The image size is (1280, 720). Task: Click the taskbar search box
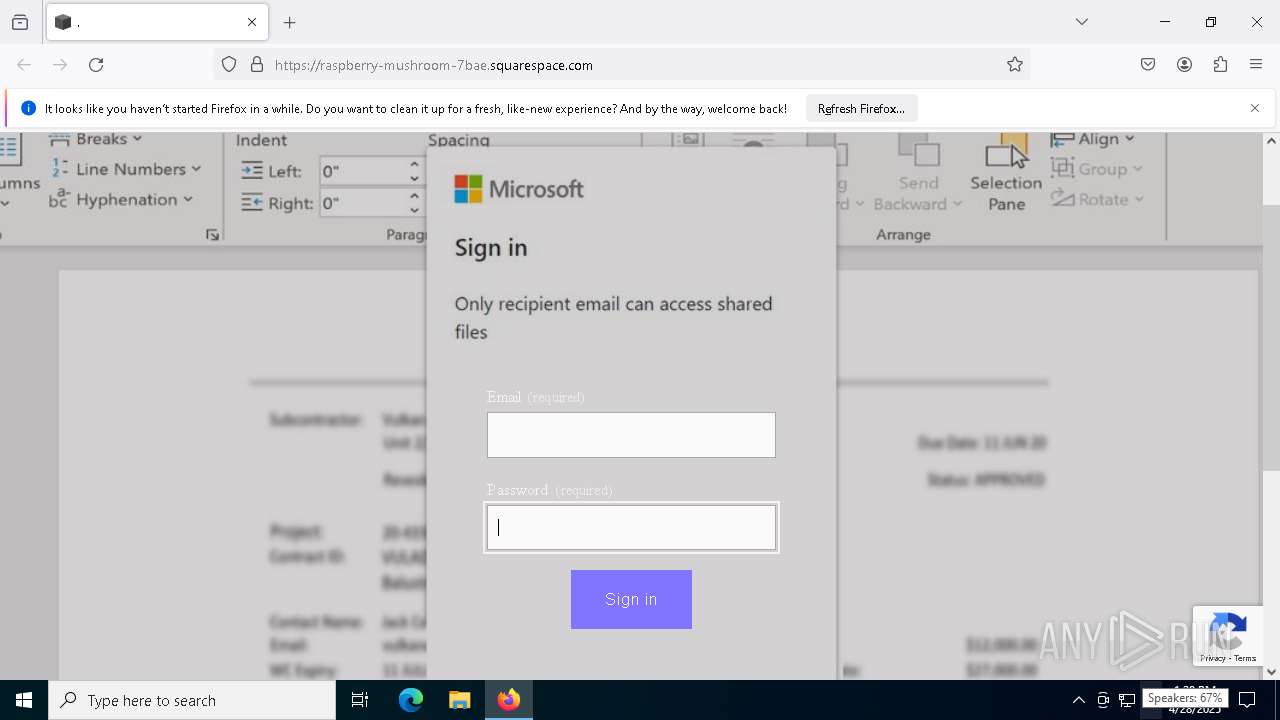[x=192, y=700]
